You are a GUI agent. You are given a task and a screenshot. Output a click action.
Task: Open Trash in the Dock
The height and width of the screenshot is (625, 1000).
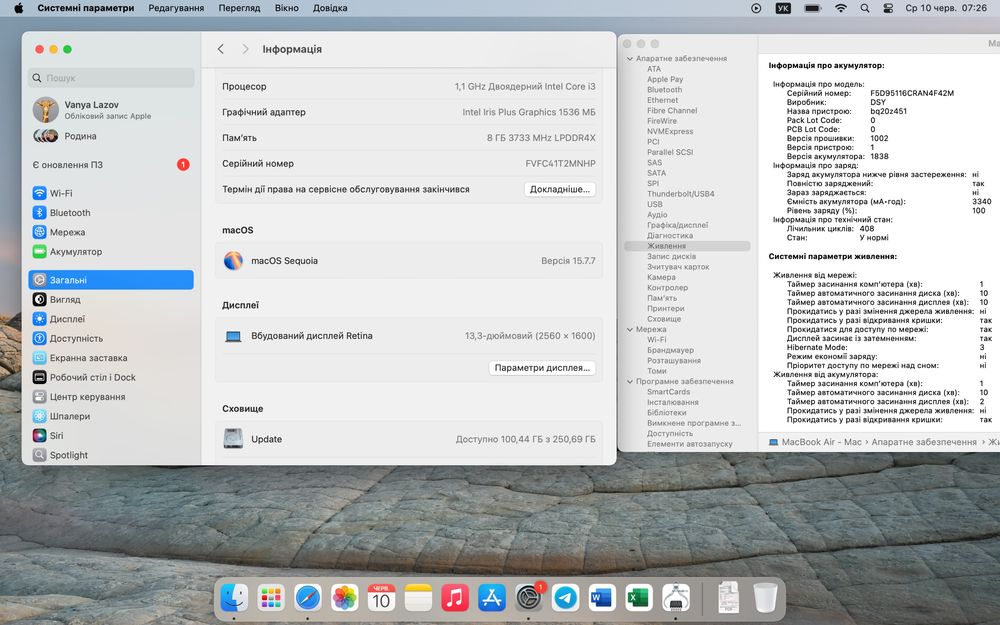(765, 598)
